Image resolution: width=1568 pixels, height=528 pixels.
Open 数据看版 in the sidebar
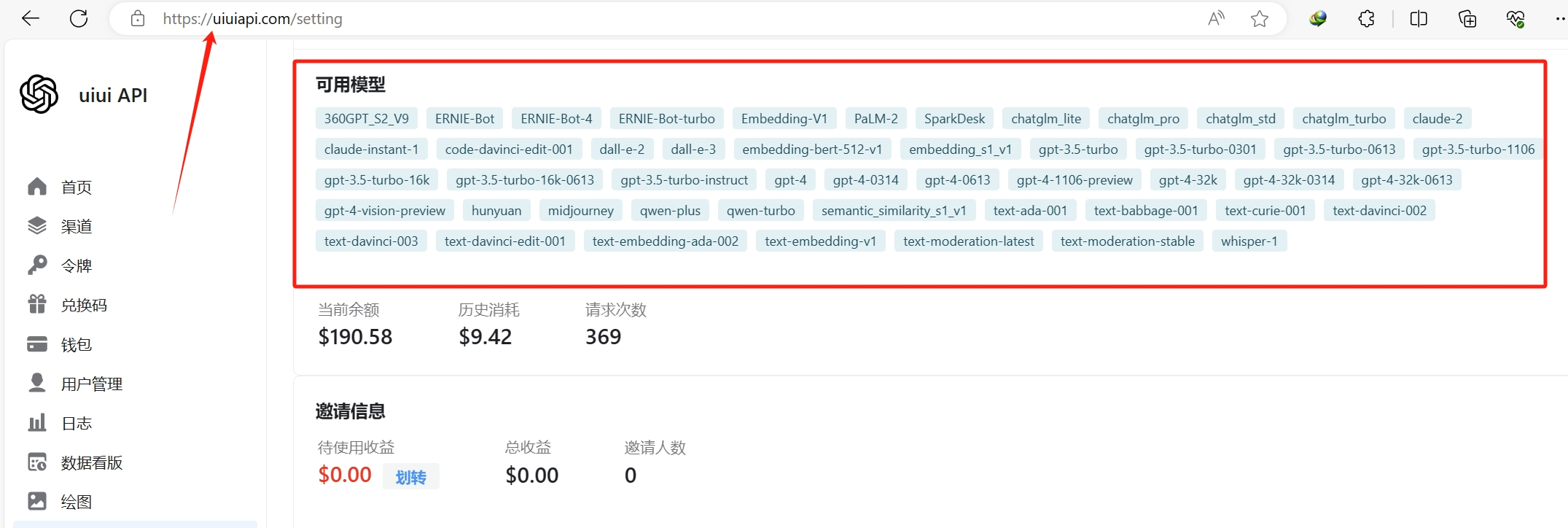[x=92, y=463]
